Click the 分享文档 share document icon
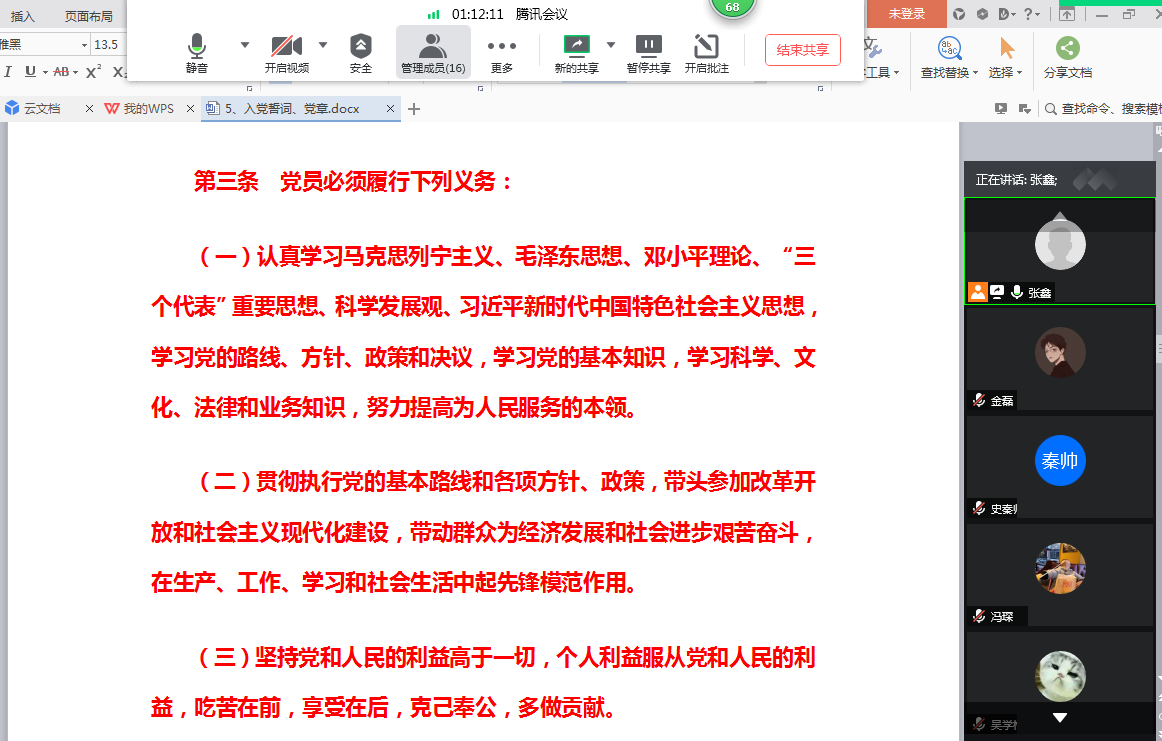 pyautogui.click(x=1067, y=57)
